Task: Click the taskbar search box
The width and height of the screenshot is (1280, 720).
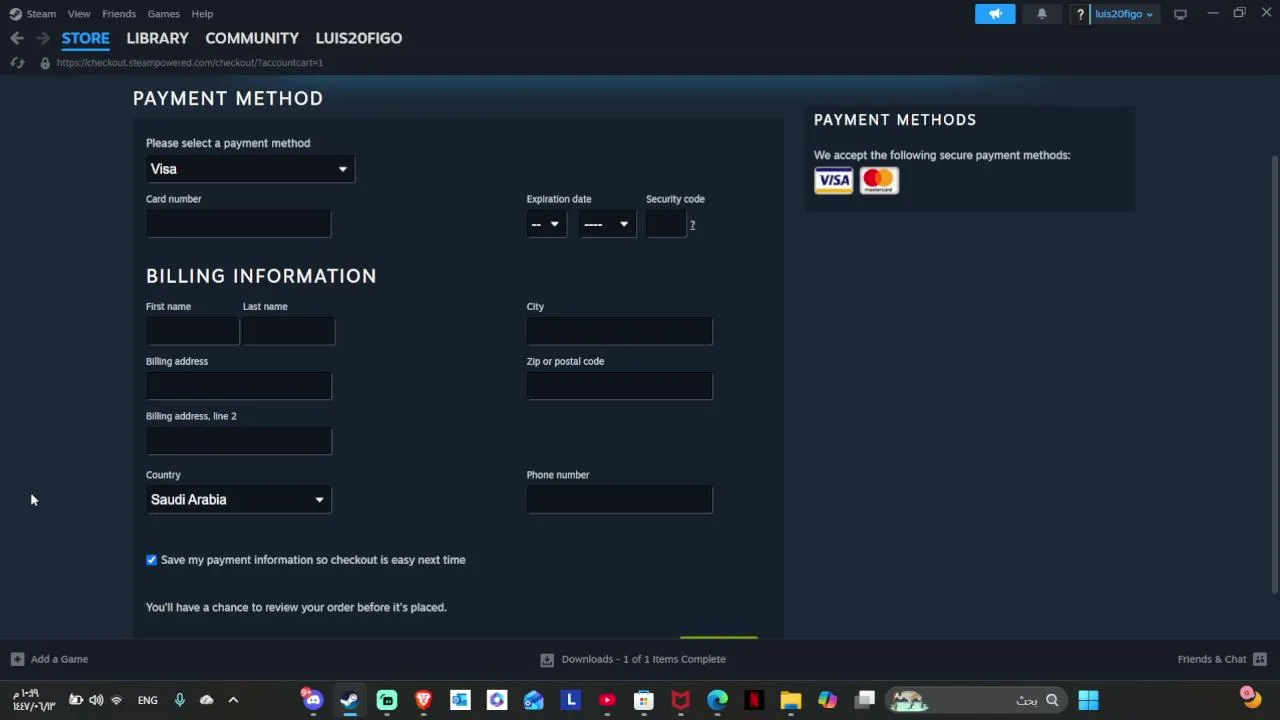Action: coord(976,700)
